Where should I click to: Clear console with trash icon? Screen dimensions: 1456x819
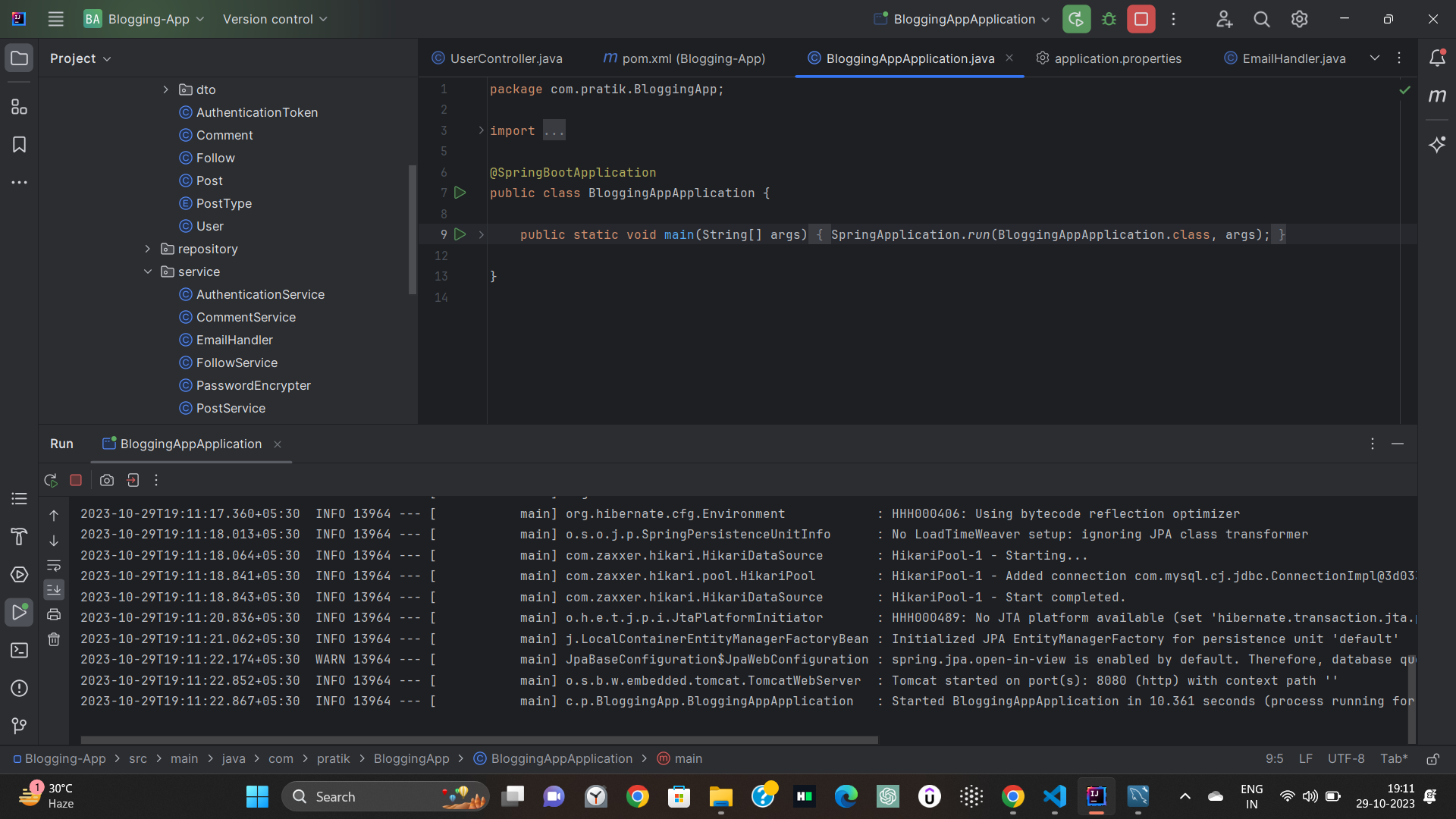click(x=54, y=639)
